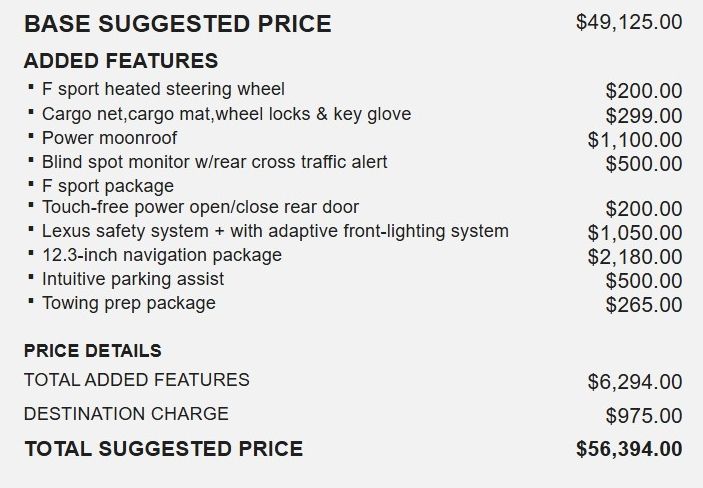Click the Price Details heading
Image resolution: width=703 pixels, height=488 pixels.
pyautogui.click(x=93, y=351)
